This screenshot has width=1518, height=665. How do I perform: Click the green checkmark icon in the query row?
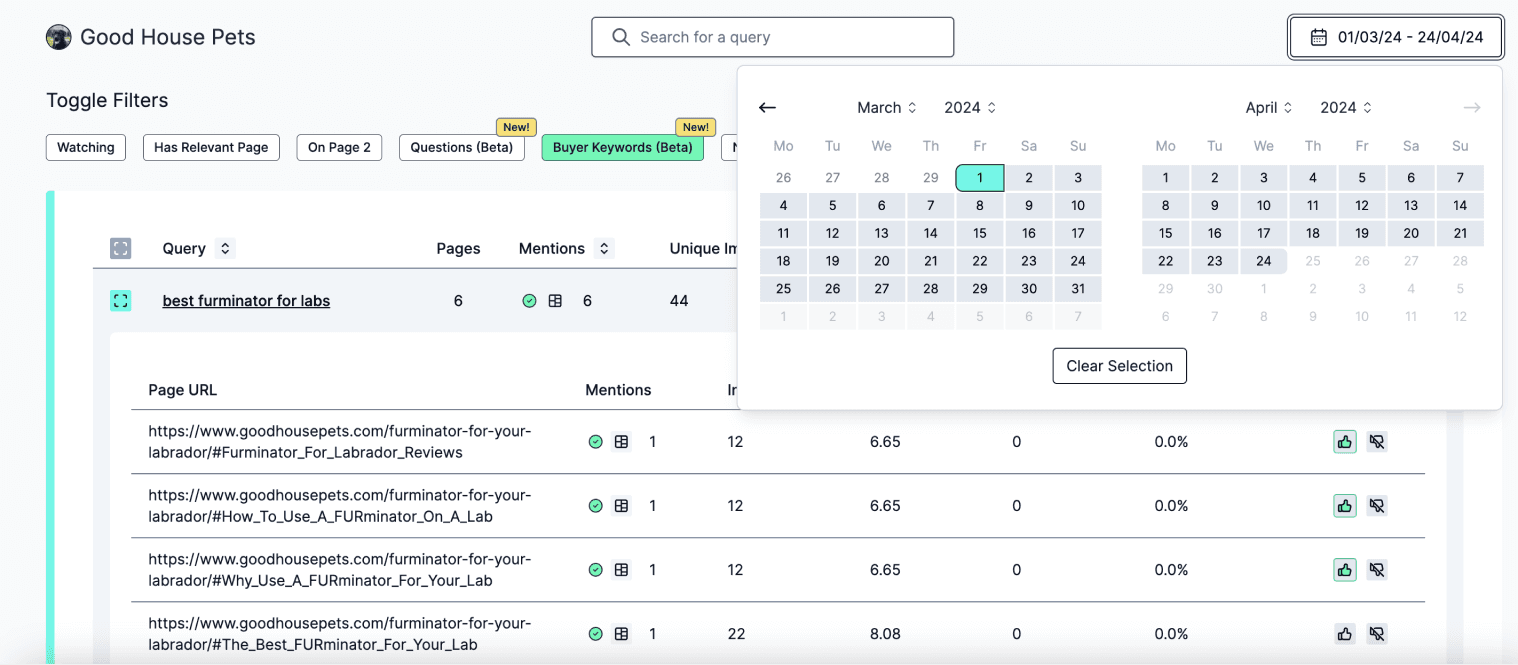[530, 300]
